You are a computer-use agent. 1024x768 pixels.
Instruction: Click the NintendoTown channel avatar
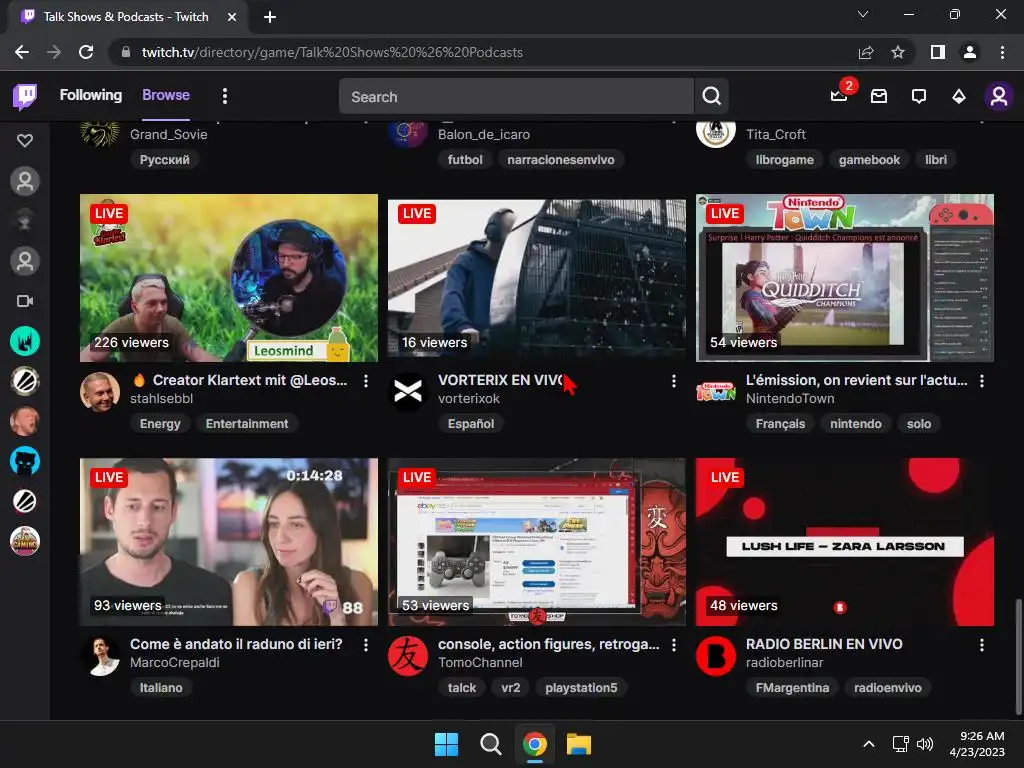pos(716,392)
